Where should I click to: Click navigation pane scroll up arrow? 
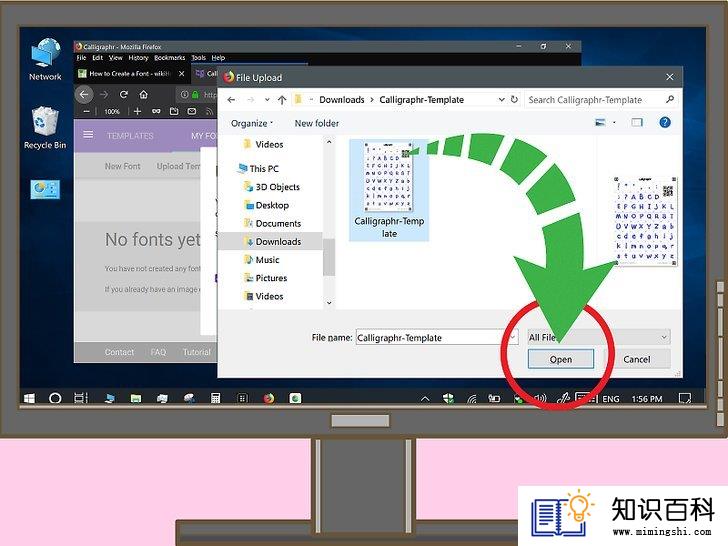point(329,142)
